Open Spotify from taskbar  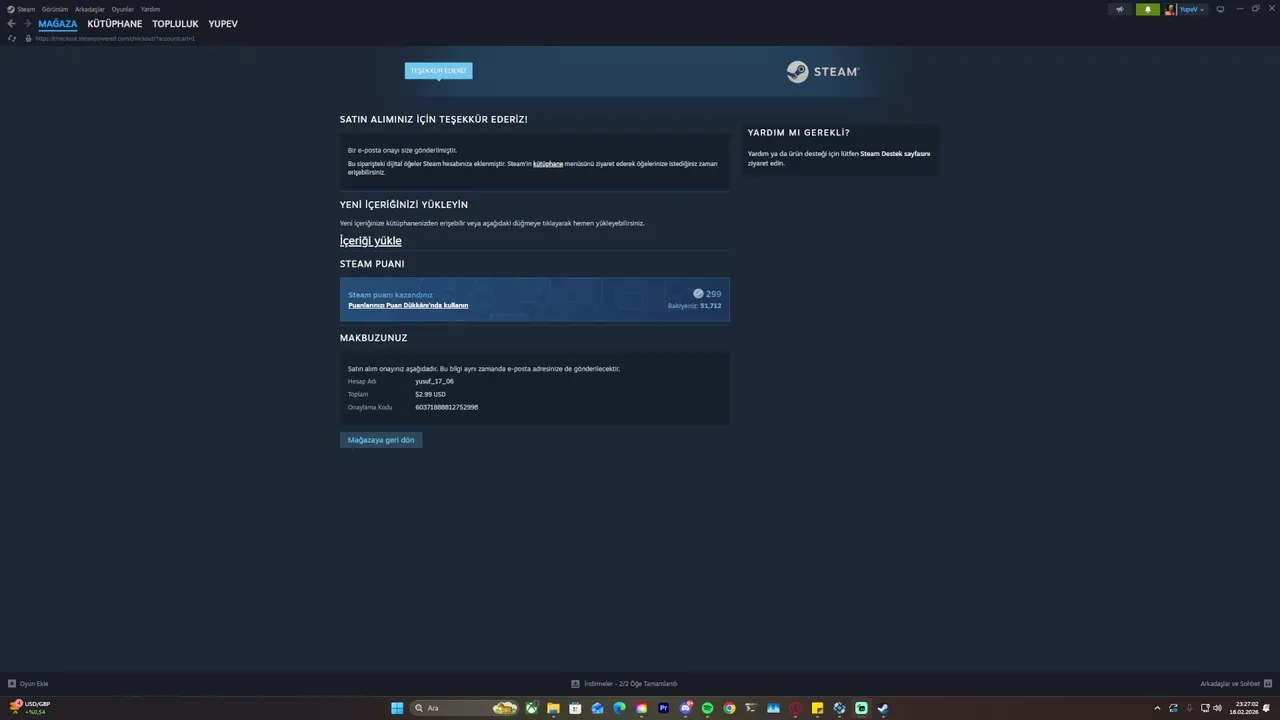(707, 708)
